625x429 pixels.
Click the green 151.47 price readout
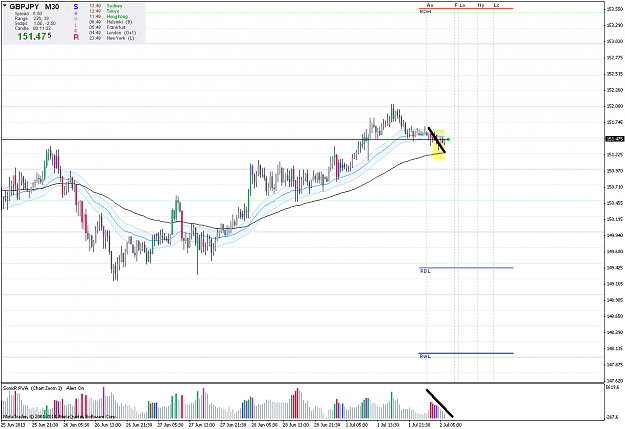[x=34, y=36]
